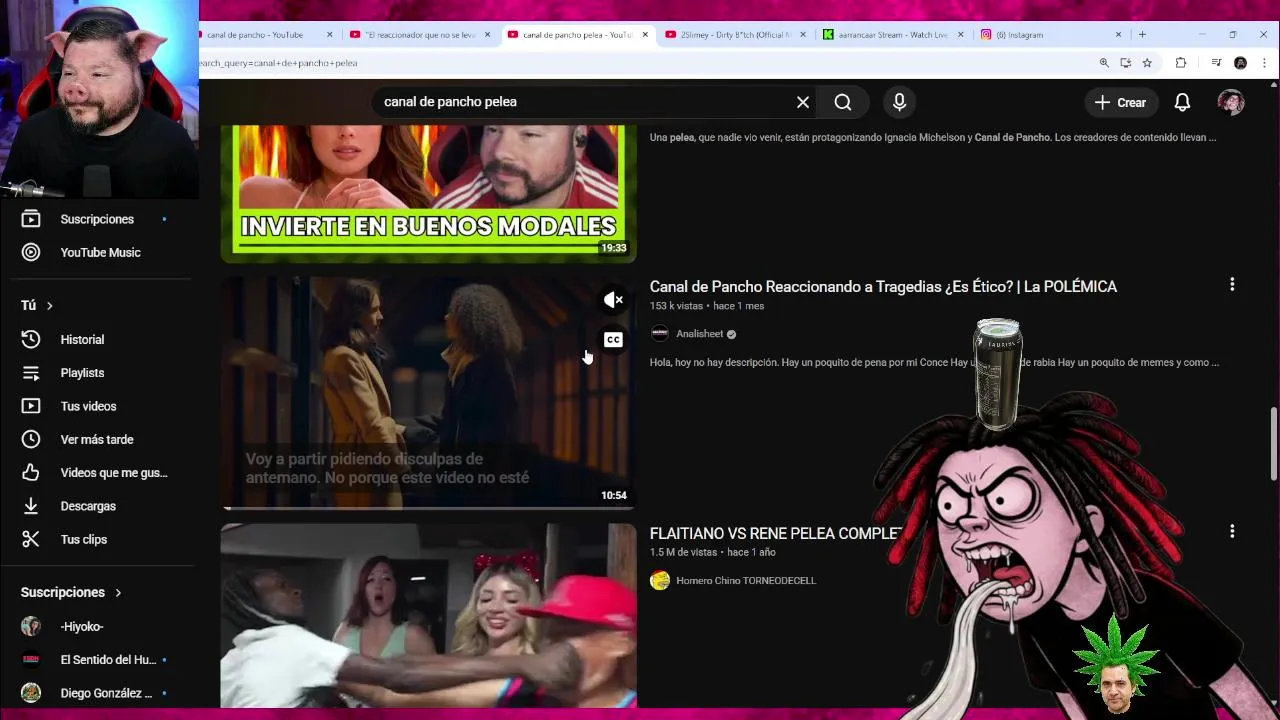1280x720 pixels.
Task: Seek within the preview video's progress bar
Action: point(428,508)
